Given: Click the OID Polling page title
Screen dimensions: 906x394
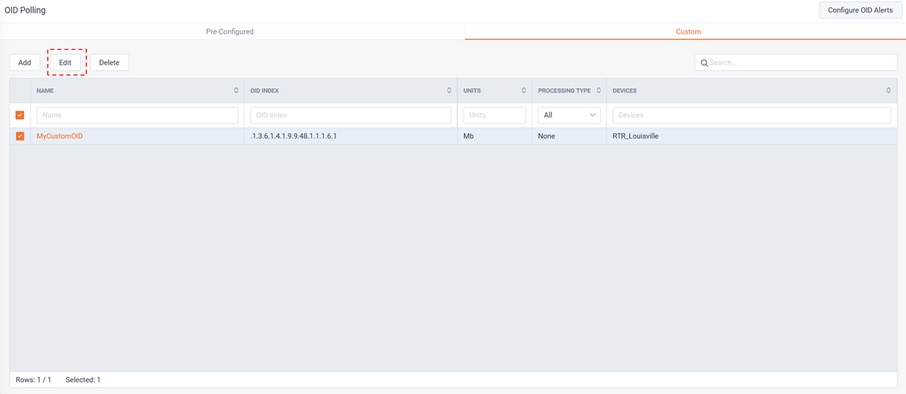Looking at the screenshot, I should (25, 10).
